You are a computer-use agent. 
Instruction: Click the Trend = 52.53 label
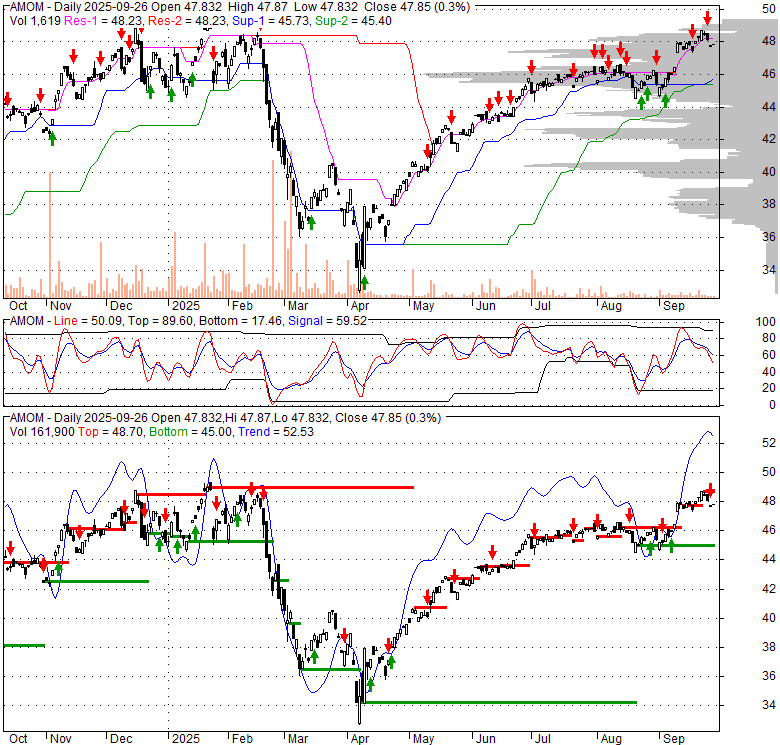(276, 432)
